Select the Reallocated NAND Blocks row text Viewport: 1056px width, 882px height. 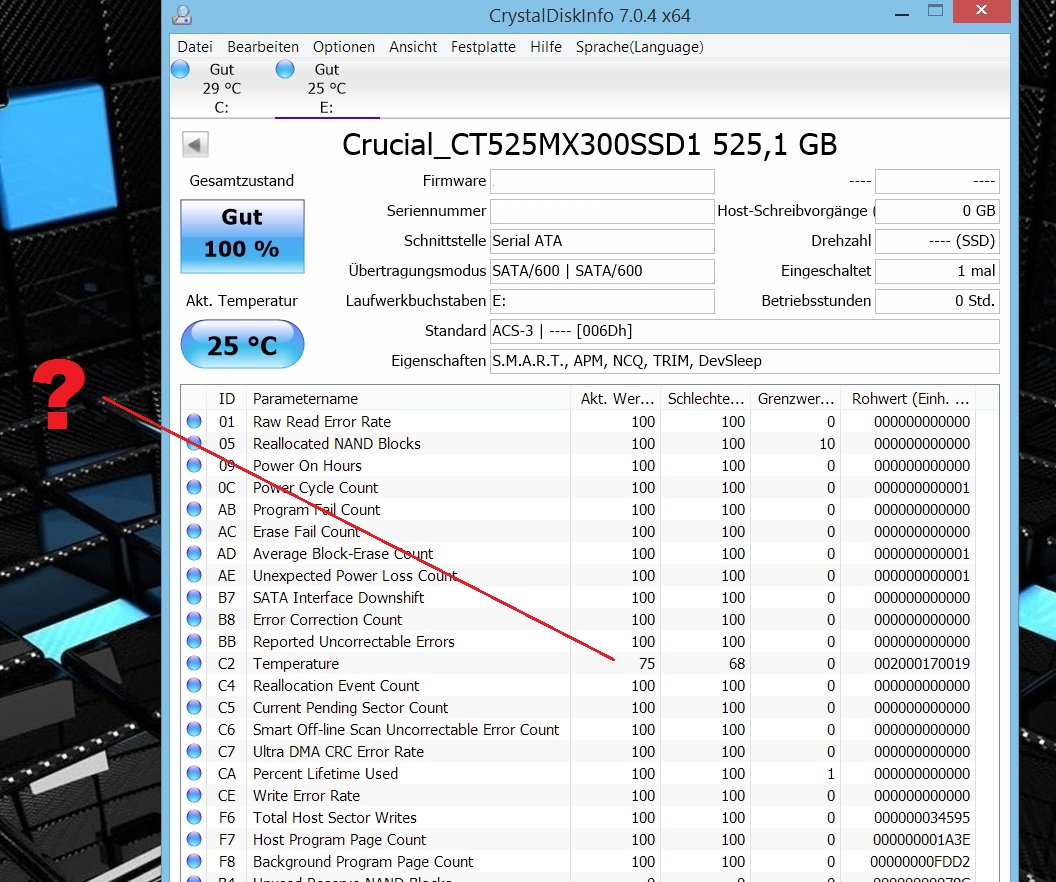click(x=337, y=444)
